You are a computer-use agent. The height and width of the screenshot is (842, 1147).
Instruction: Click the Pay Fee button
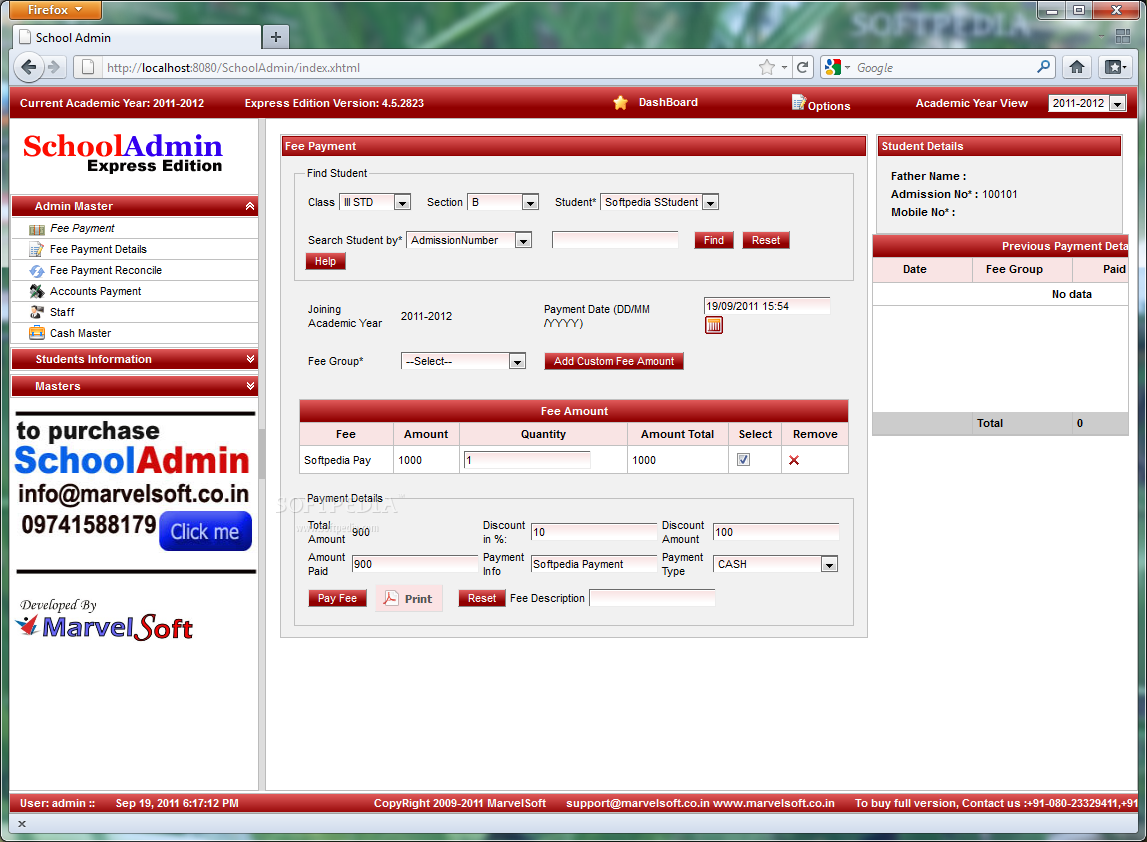pyautogui.click(x=337, y=598)
